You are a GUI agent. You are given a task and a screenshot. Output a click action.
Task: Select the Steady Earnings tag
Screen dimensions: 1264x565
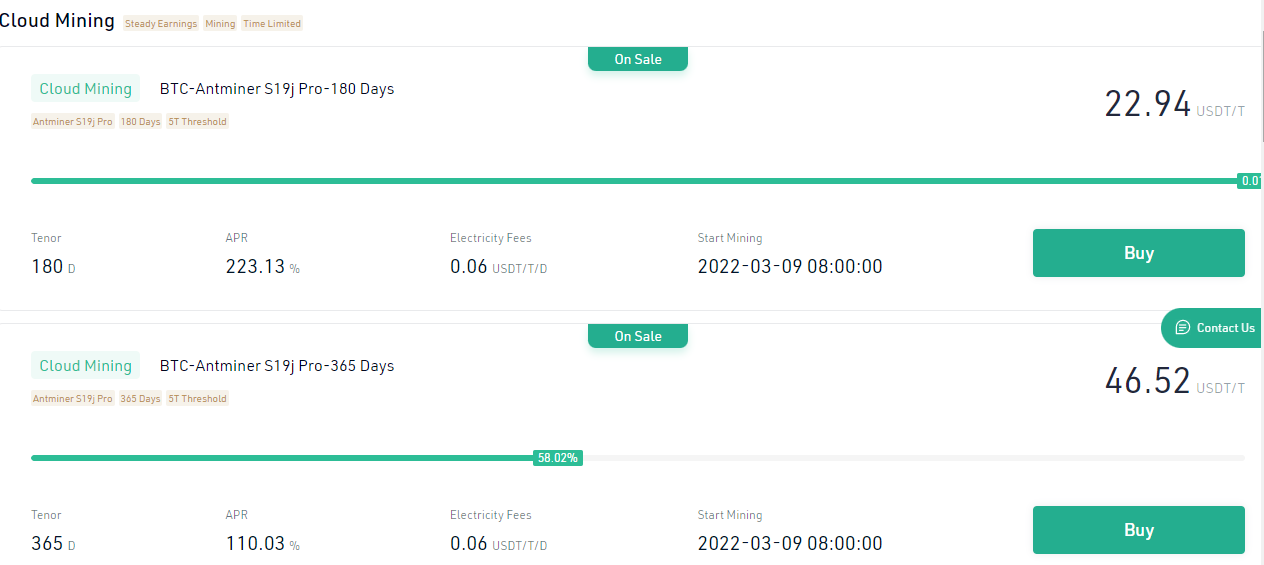click(x=161, y=23)
